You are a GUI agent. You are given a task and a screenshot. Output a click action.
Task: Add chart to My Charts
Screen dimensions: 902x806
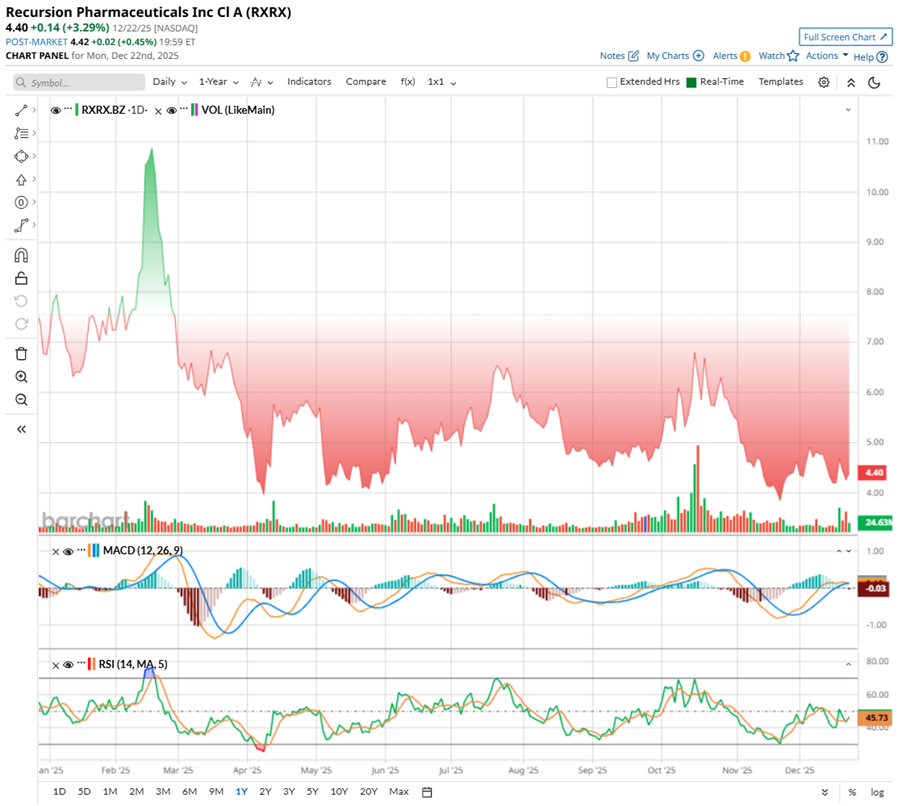pos(675,56)
